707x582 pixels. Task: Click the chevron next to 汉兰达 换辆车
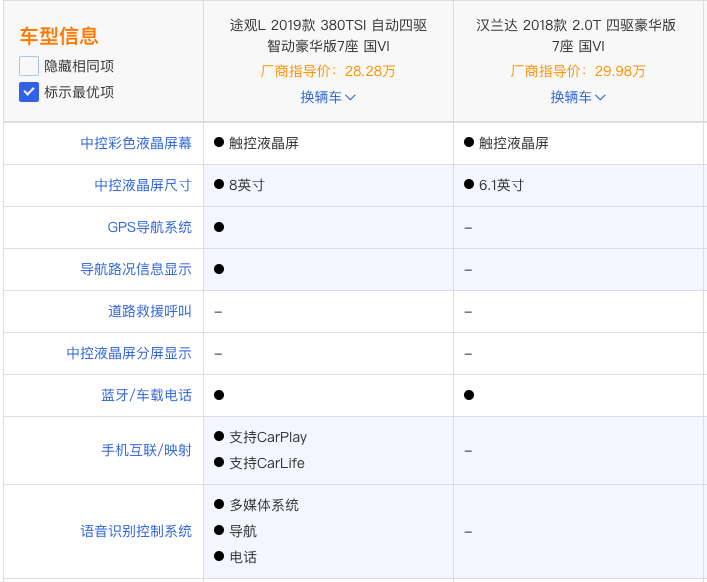600,97
